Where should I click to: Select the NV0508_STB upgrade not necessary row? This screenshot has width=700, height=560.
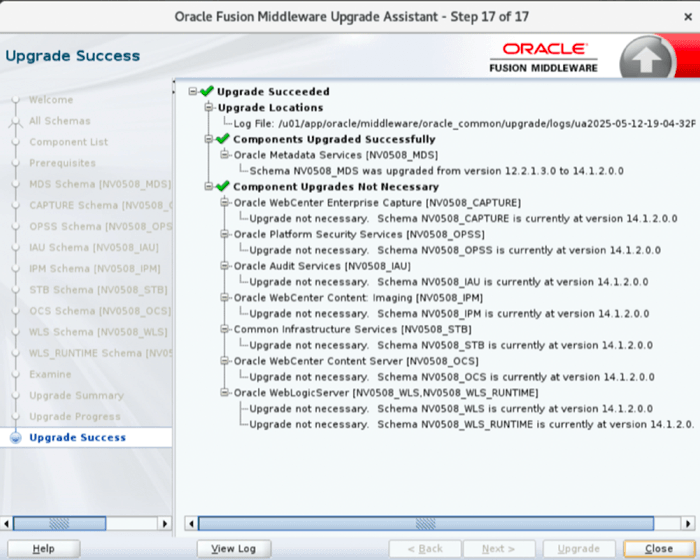point(451,345)
